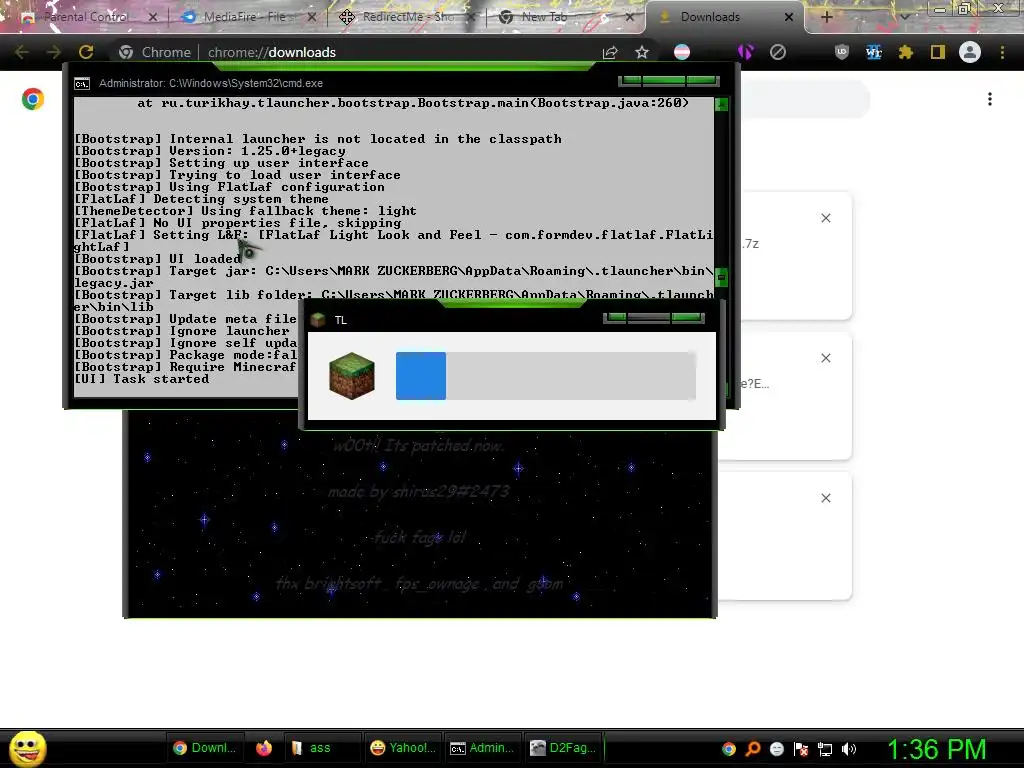The width and height of the screenshot is (1024, 768).
Task: Open the smiley Start button
Action: (27, 748)
